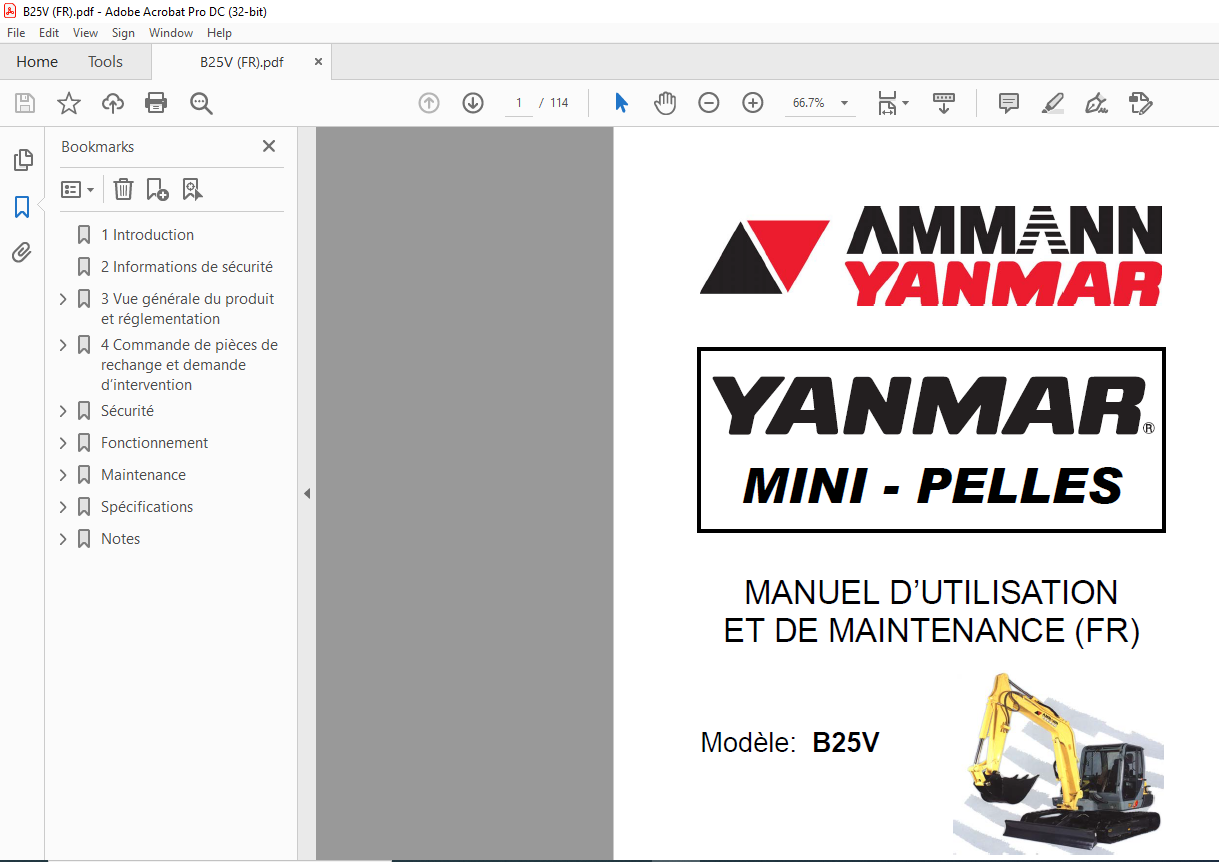Viewport: 1219px width, 862px height.
Task: Choose the selection arrow tool
Action: 621,103
